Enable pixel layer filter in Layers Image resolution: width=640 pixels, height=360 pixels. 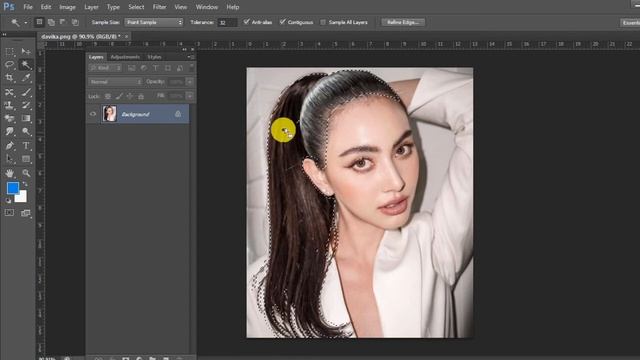tap(131, 68)
